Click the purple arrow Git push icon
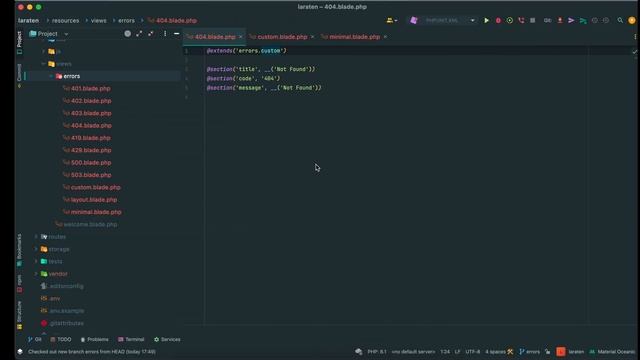The height and width of the screenshot is (360, 640). pos(571,20)
